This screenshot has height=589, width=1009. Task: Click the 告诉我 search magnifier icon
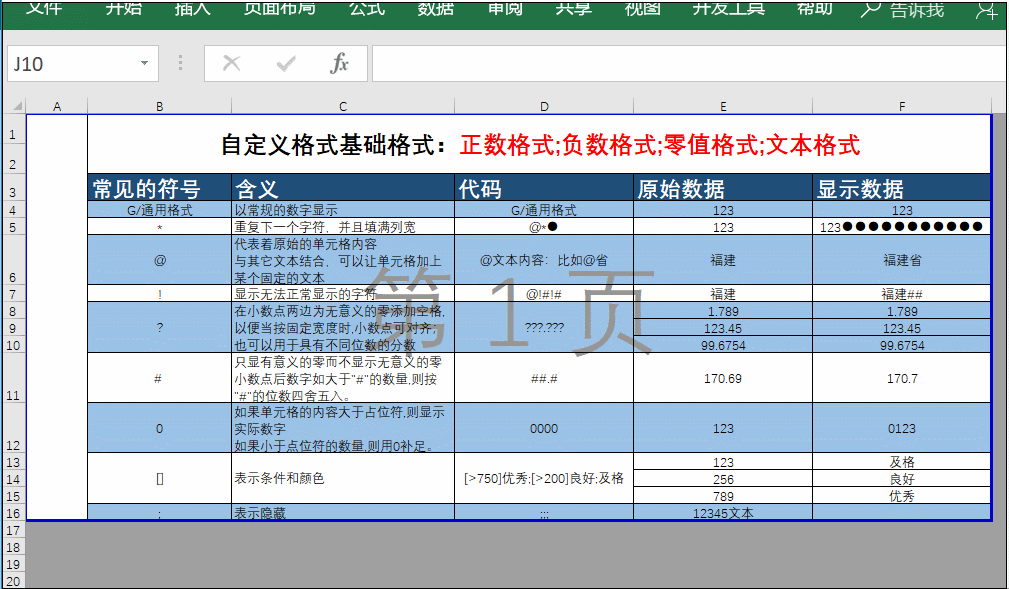871,9
